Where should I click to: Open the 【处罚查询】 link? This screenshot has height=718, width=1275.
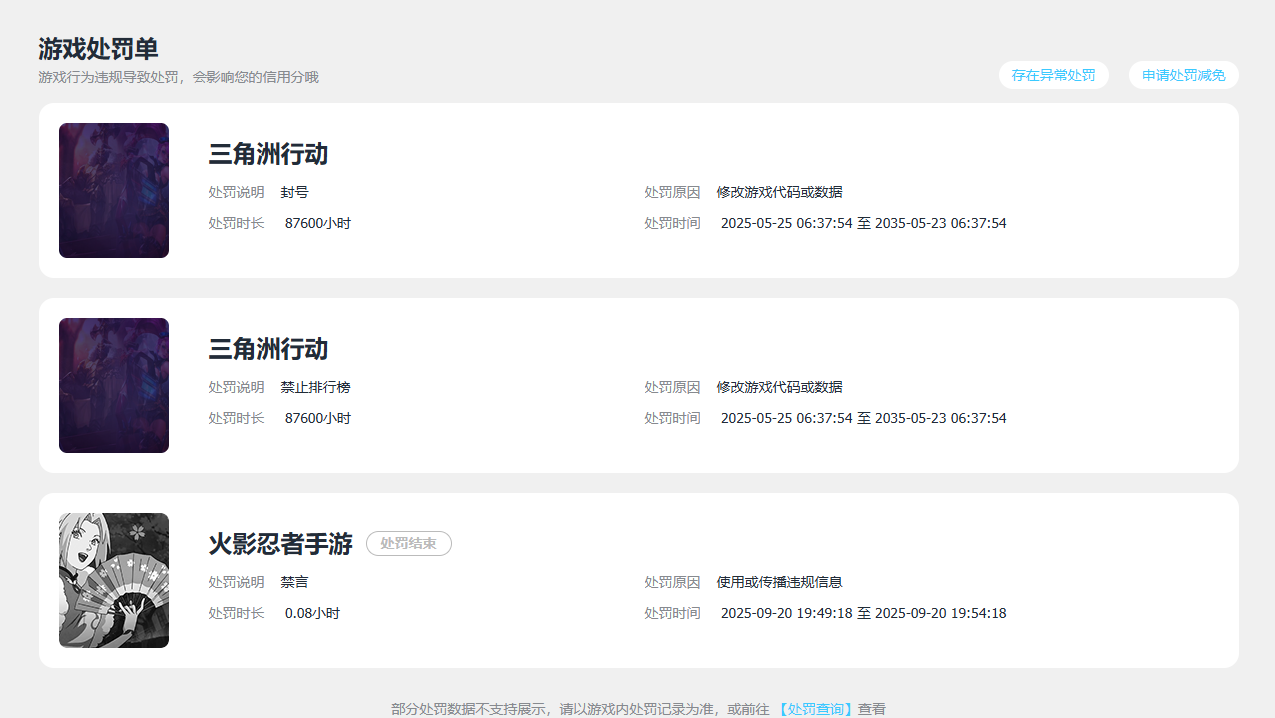(815, 708)
